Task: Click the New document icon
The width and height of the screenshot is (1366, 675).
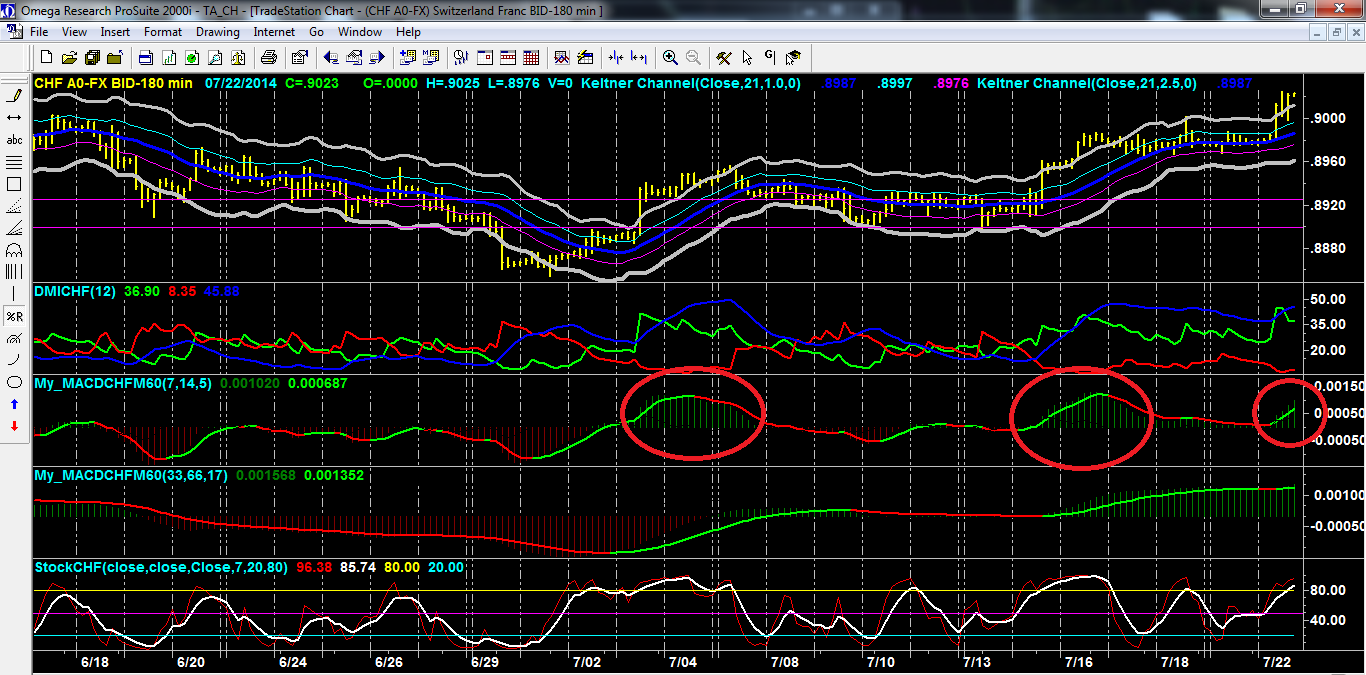Action: [x=47, y=57]
